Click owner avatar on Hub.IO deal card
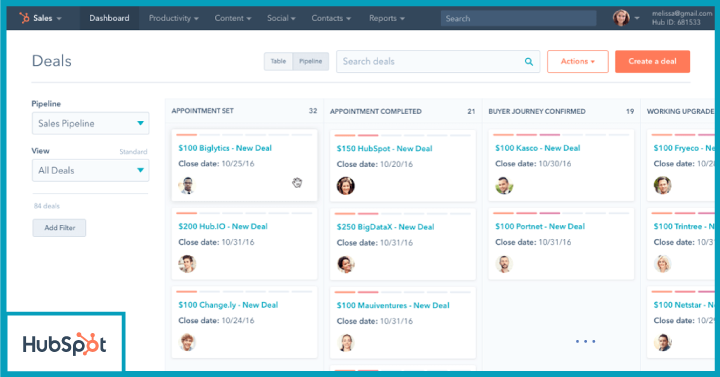Image resolution: width=720 pixels, height=377 pixels. point(187,264)
